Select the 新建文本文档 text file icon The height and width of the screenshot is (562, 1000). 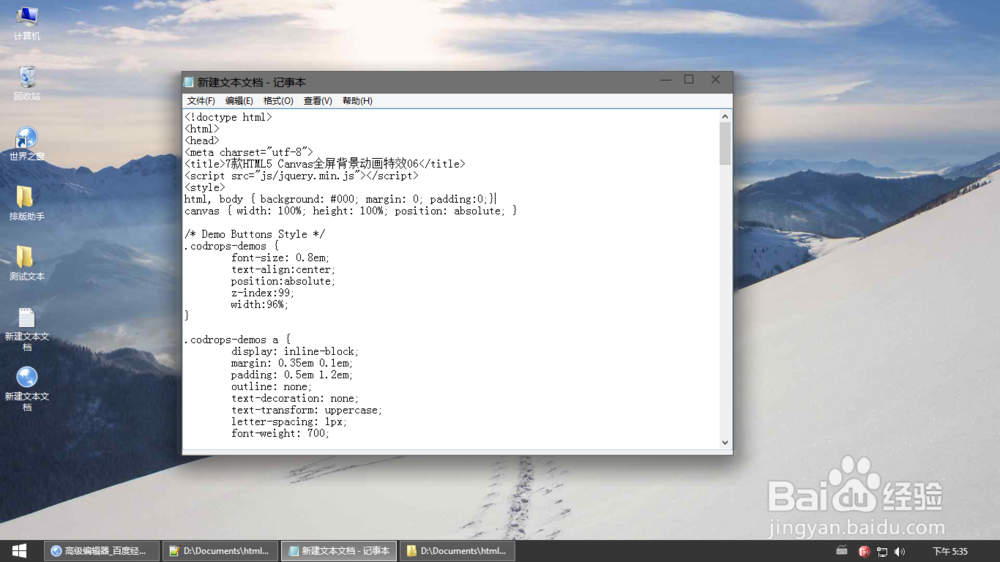(27, 329)
